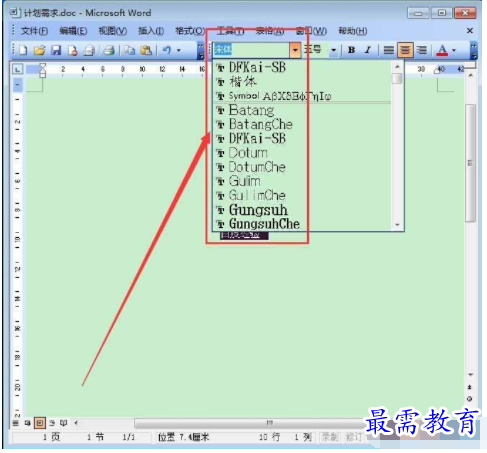This screenshot has width=487, height=453.
Task: Toggle center alignment button
Action: point(405,50)
